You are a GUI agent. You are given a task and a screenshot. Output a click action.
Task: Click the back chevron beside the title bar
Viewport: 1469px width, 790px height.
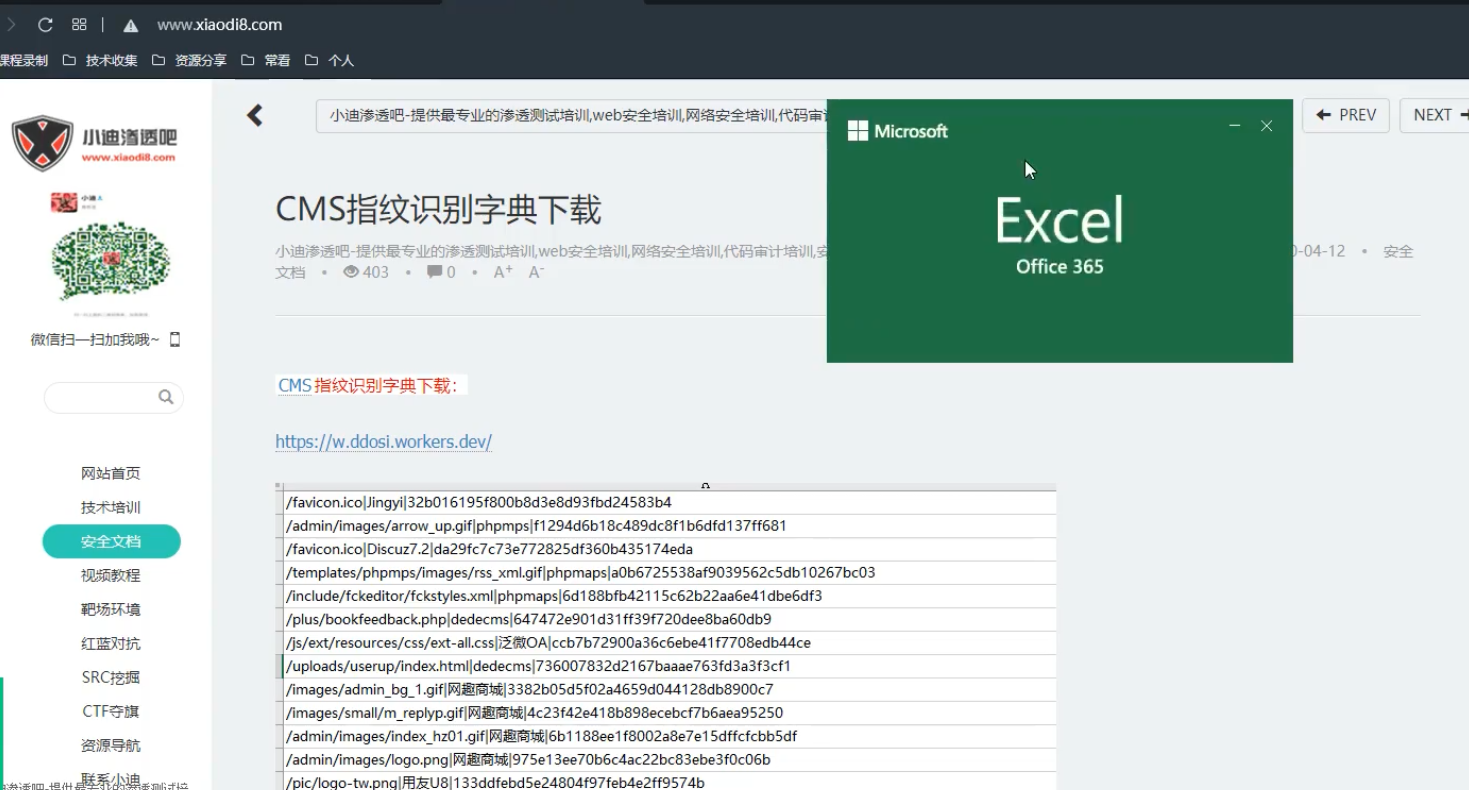click(255, 116)
